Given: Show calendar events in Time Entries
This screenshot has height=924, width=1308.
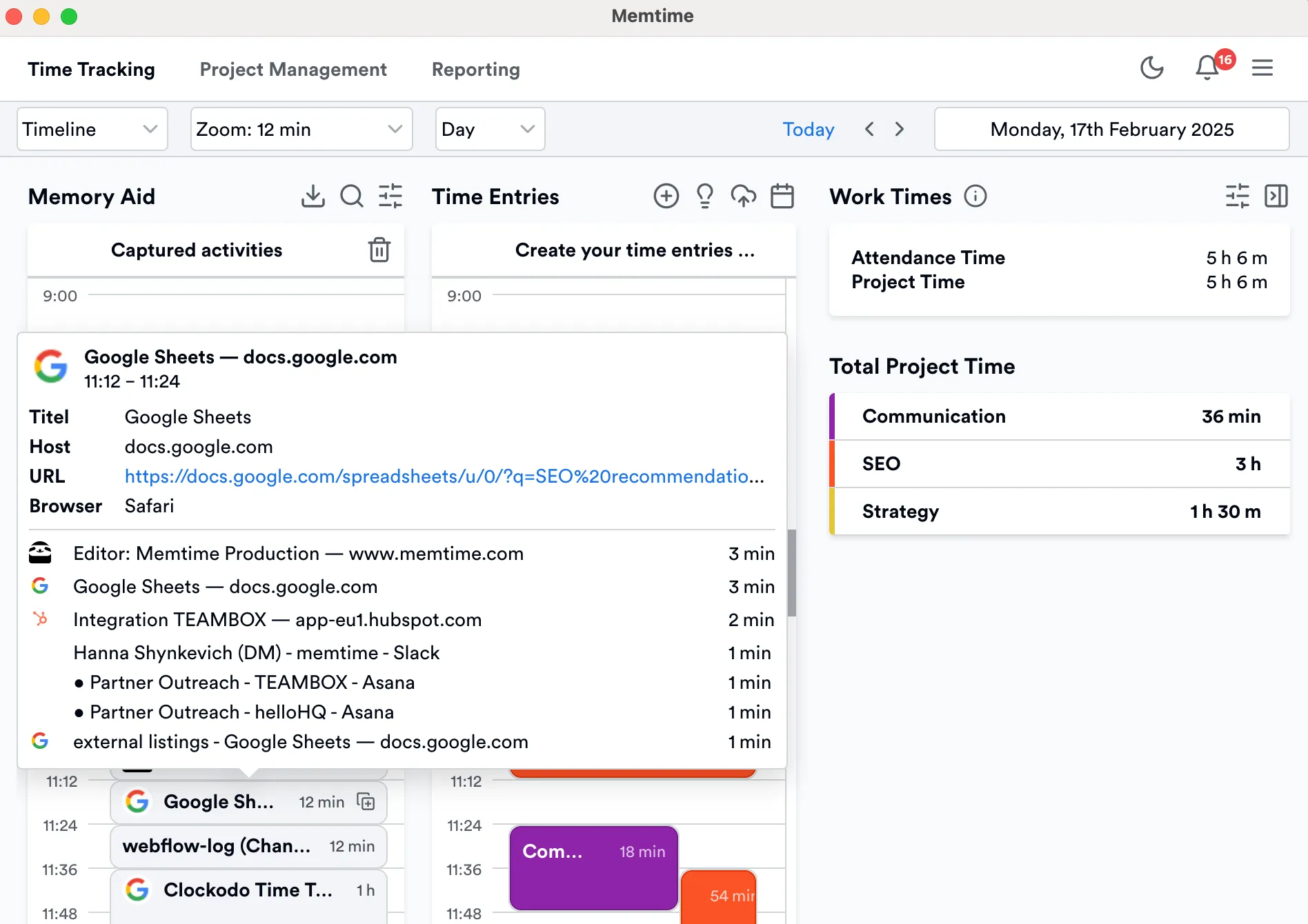Looking at the screenshot, I should [x=782, y=196].
